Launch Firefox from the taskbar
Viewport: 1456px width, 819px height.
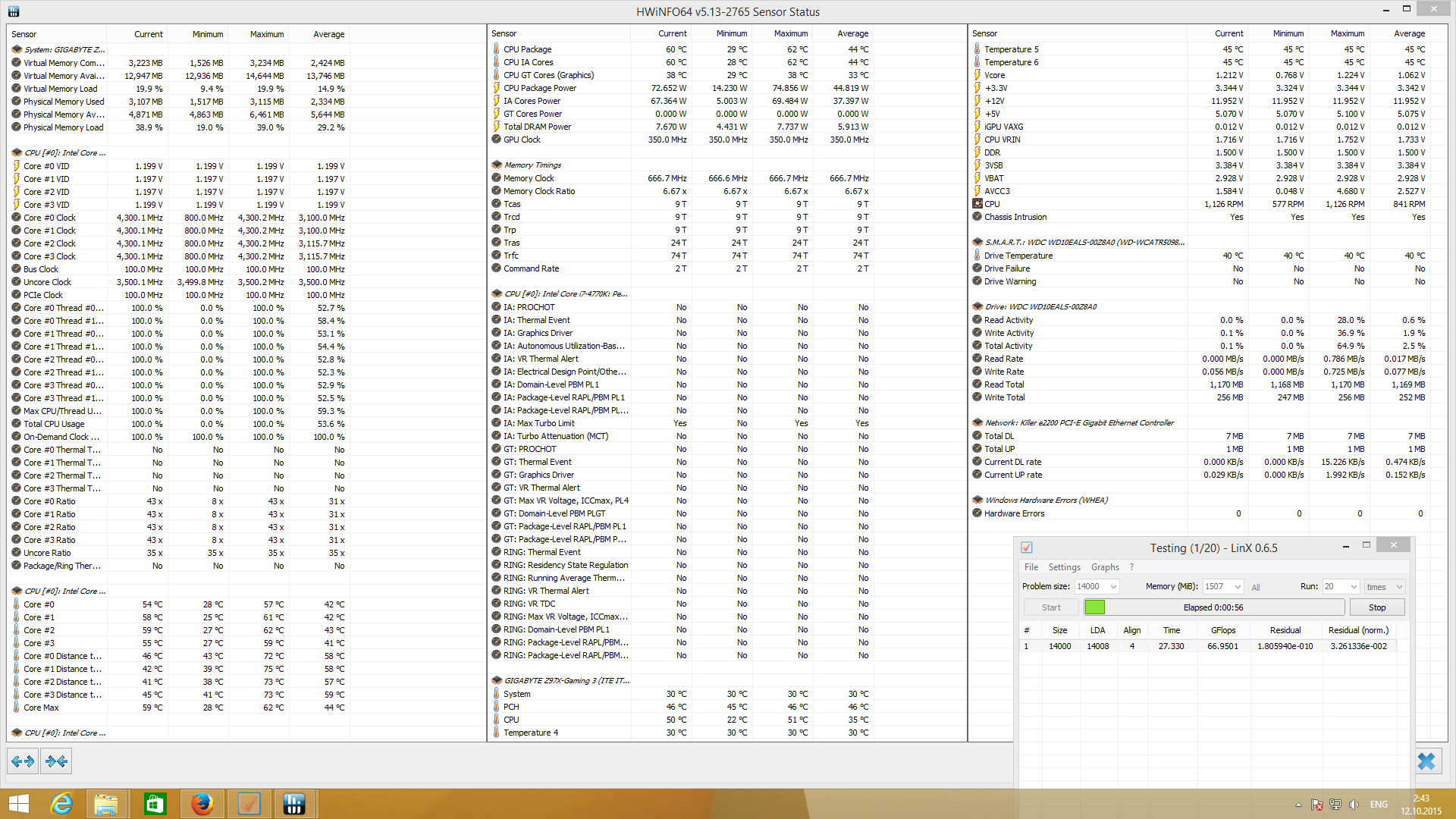(x=202, y=804)
